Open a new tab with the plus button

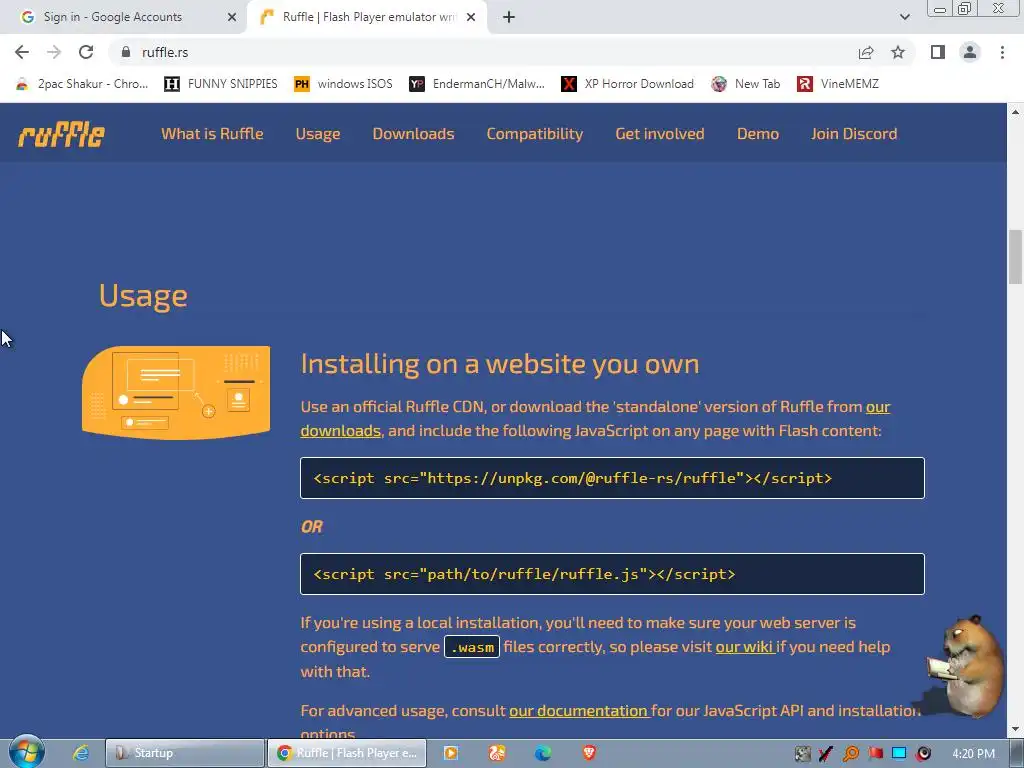coord(509,17)
